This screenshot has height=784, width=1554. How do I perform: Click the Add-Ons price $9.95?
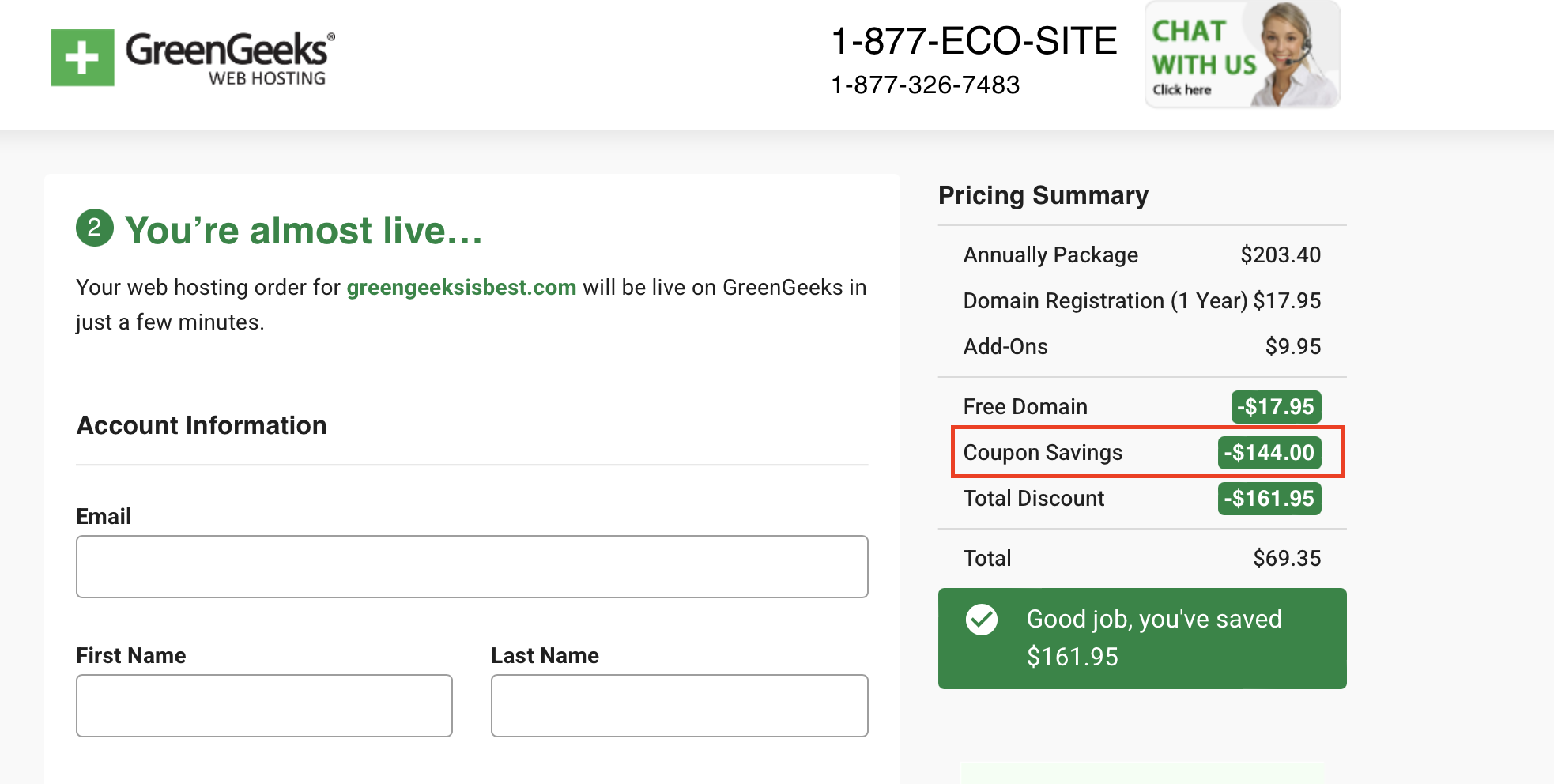[1293, 346]
